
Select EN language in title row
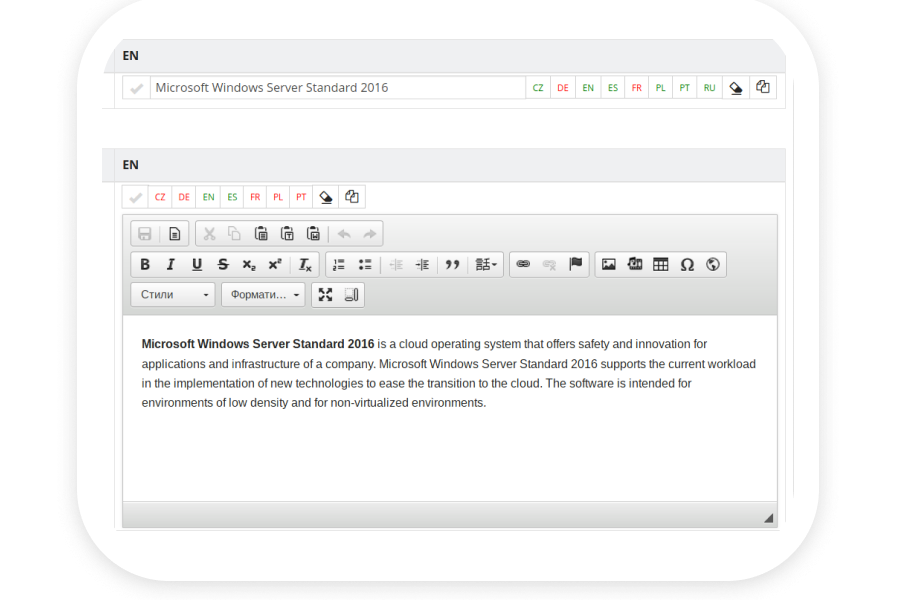tap(588, 88)
